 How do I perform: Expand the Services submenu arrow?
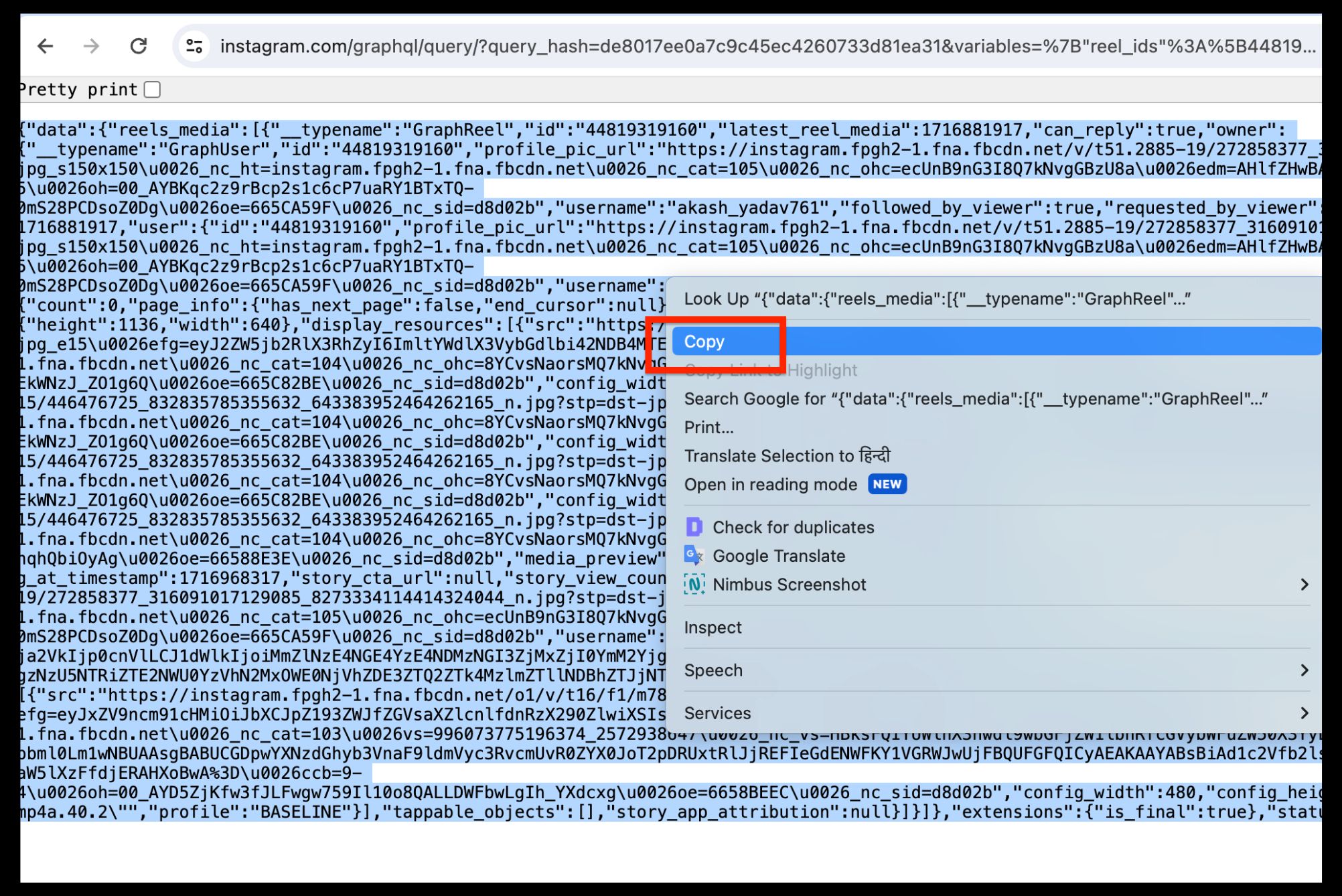click(1304, 713)
